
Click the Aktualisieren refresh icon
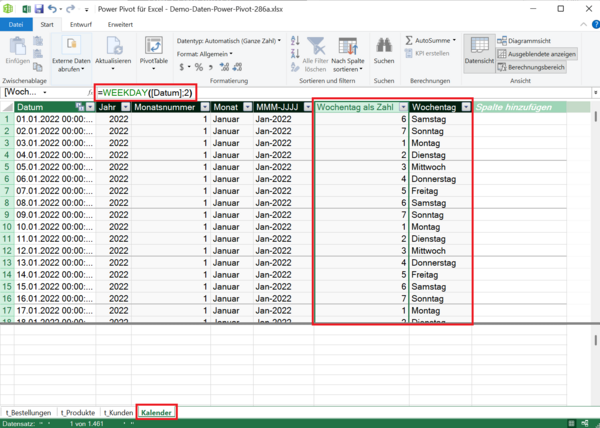(x=116, y=46)
